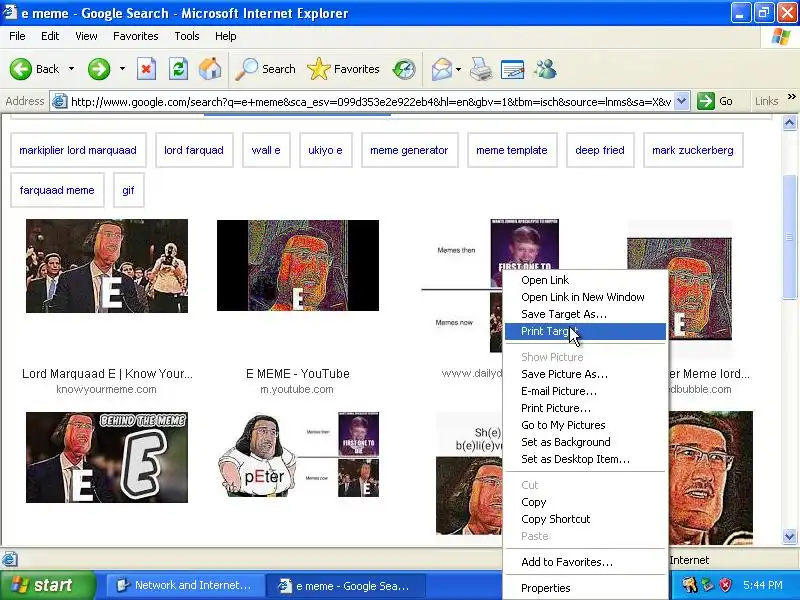Click the markiplier lord marquaad suggestion

(x=78, y=150)
